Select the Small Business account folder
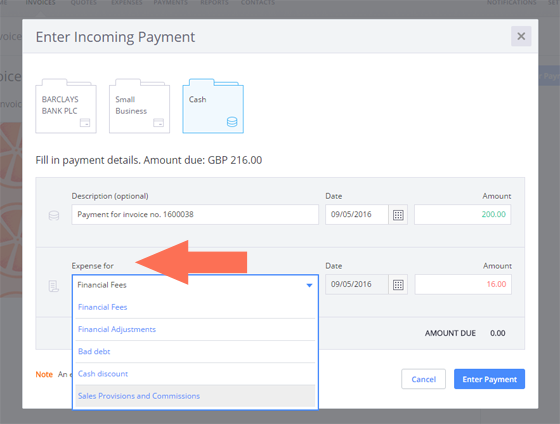 click(x=140, y=106)
